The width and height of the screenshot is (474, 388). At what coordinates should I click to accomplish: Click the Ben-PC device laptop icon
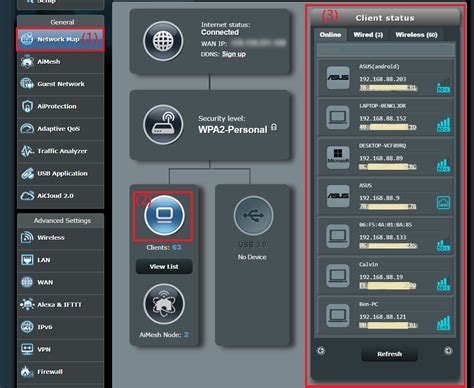tap(338, 315)
